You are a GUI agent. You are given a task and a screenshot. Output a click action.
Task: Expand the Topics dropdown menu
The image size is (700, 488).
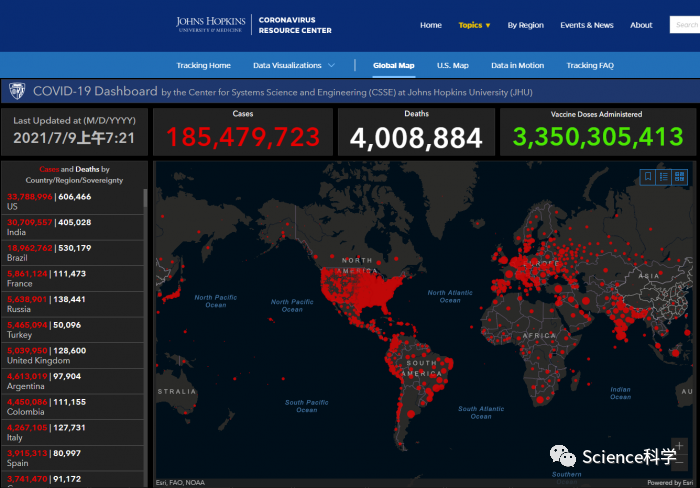click(474, 25)
